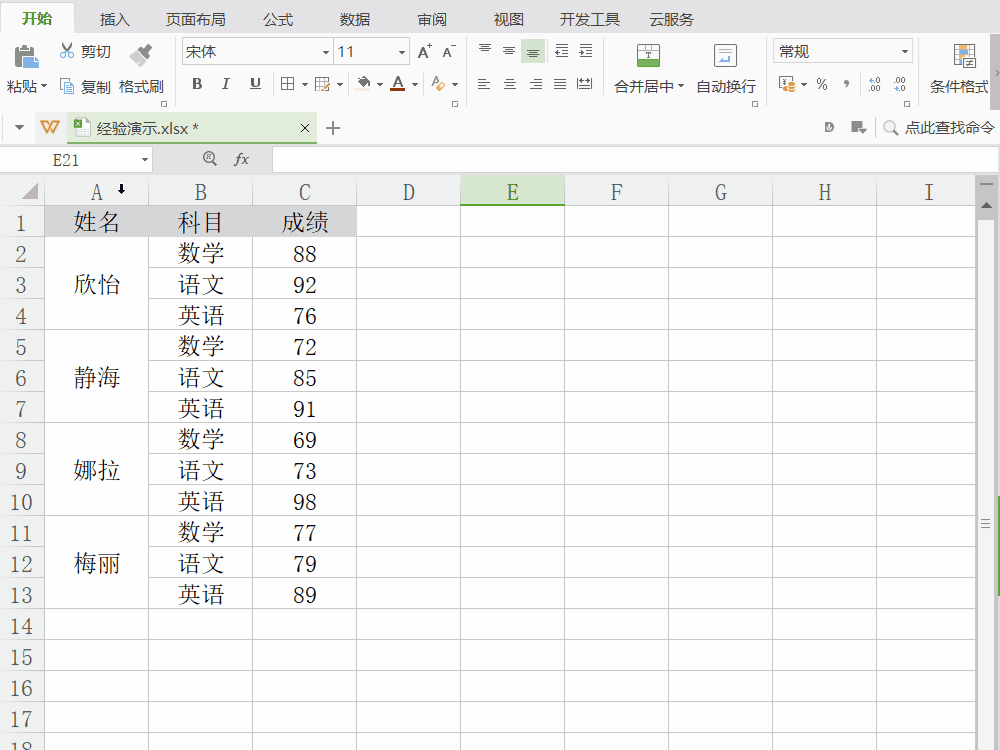Click the scissors Cut (剪切) icon
This screenshot has width=1000, height=750.
pos(67,51)
